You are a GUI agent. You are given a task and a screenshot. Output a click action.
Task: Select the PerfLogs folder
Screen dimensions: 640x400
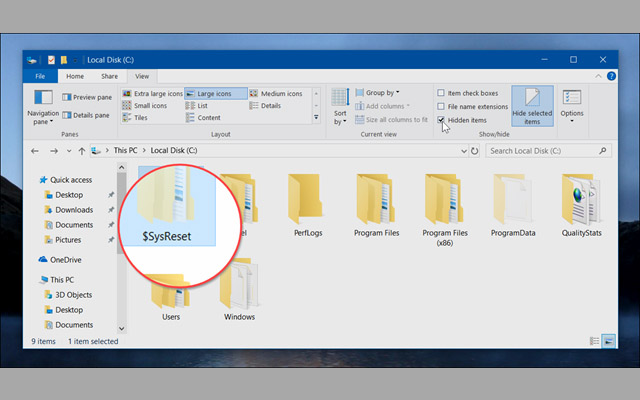306,203
